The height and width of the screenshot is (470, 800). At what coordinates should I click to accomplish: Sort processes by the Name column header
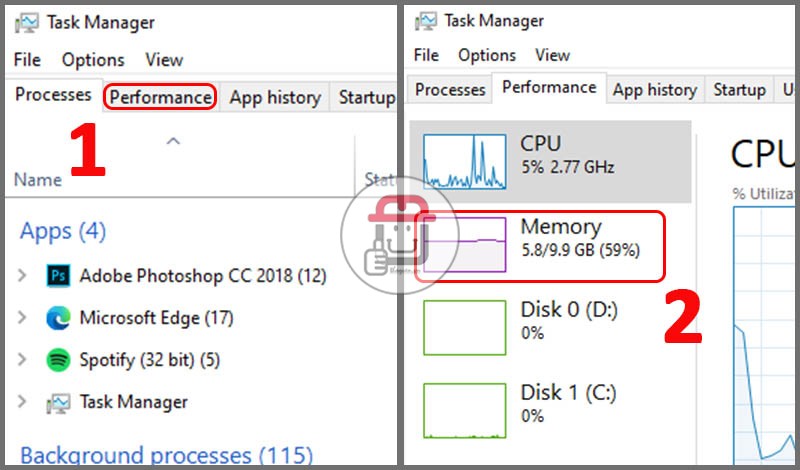coord(38,180)
